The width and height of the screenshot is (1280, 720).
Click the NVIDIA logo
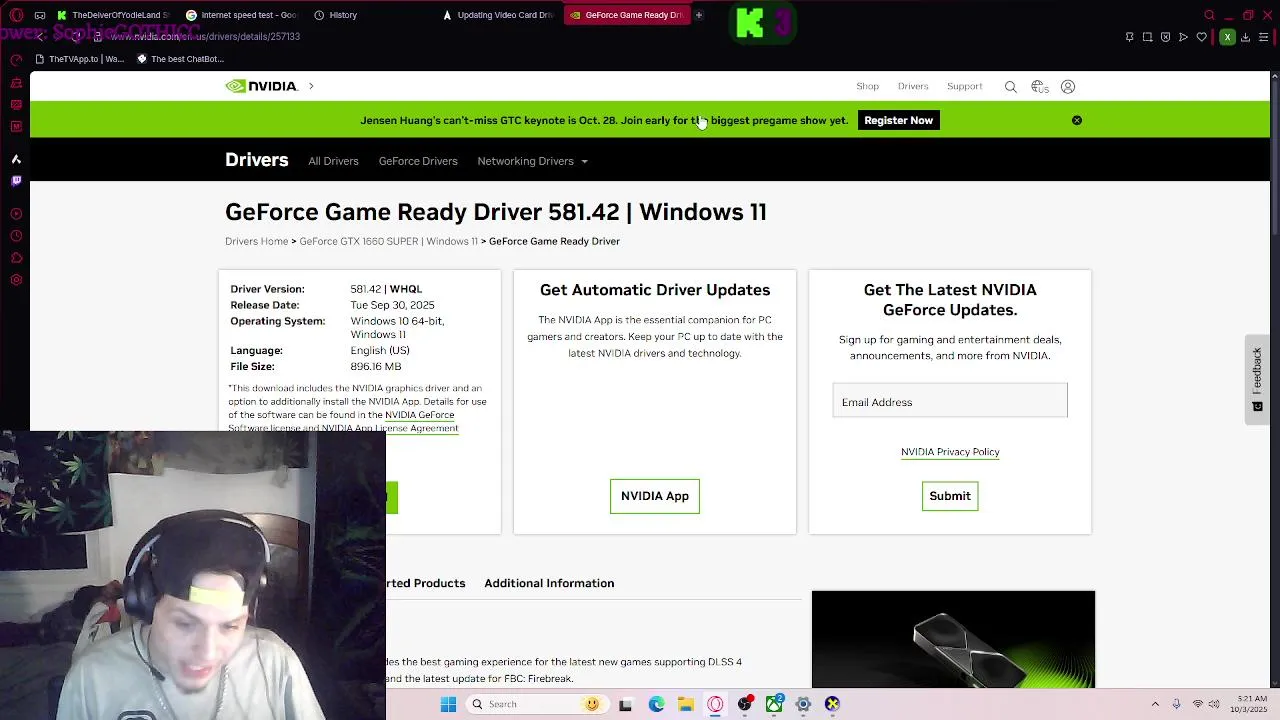pos(261,86)
